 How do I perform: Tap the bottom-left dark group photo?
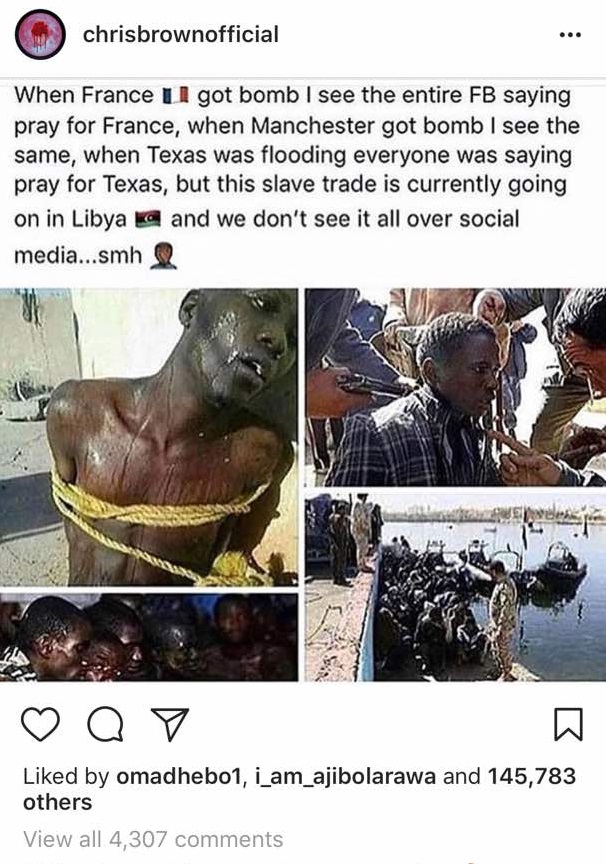pos(149,637)
